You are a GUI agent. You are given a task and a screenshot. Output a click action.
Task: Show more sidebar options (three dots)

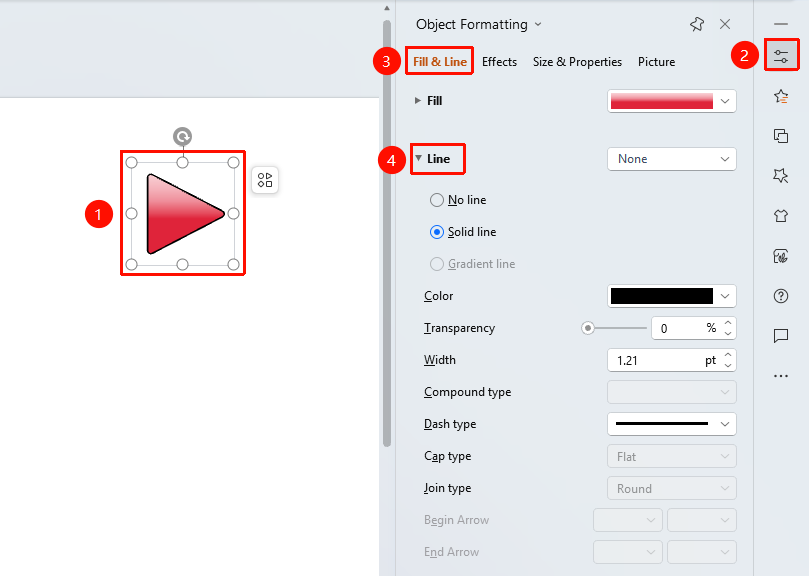coord(781,376)
